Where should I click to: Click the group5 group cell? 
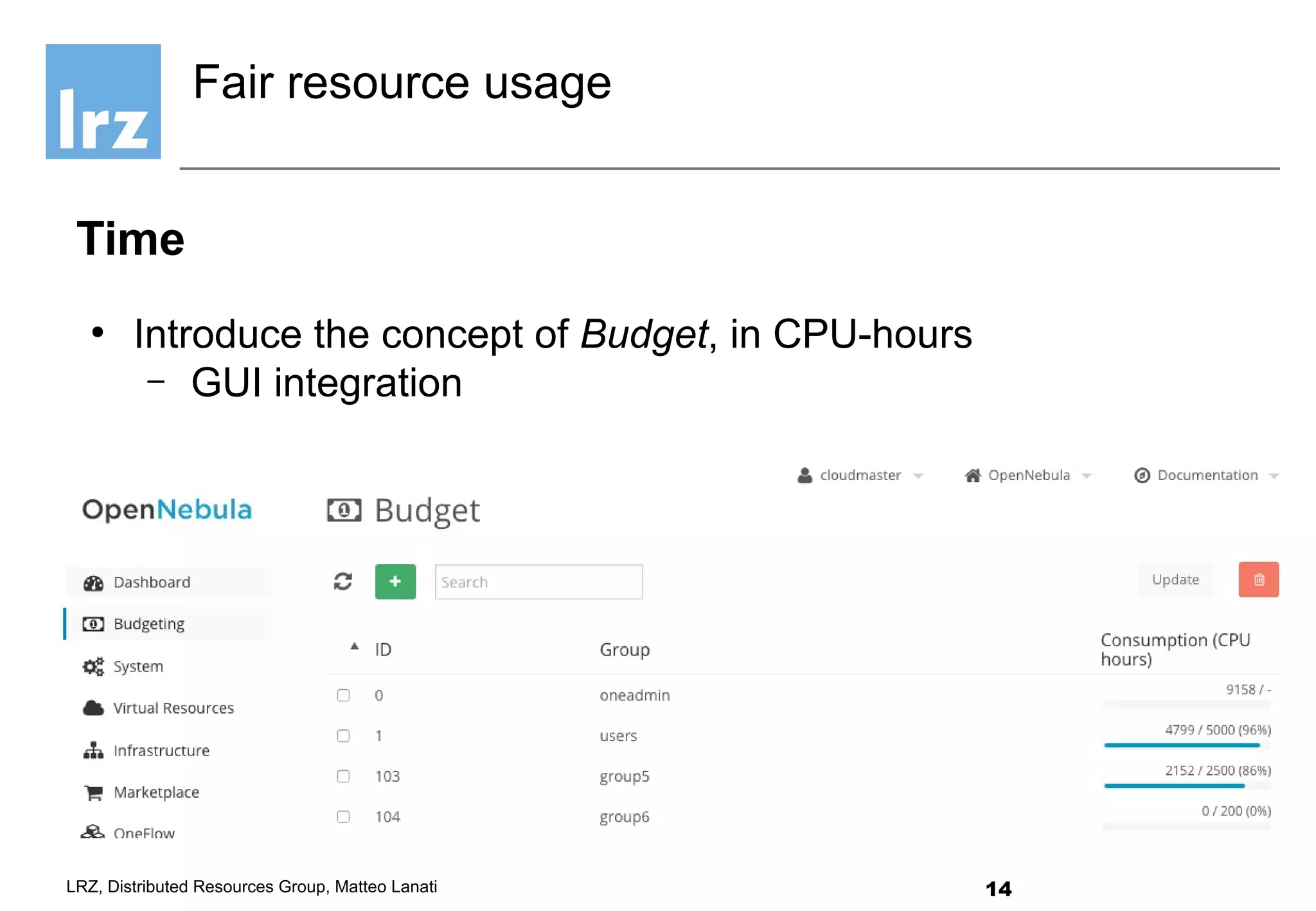624,777
